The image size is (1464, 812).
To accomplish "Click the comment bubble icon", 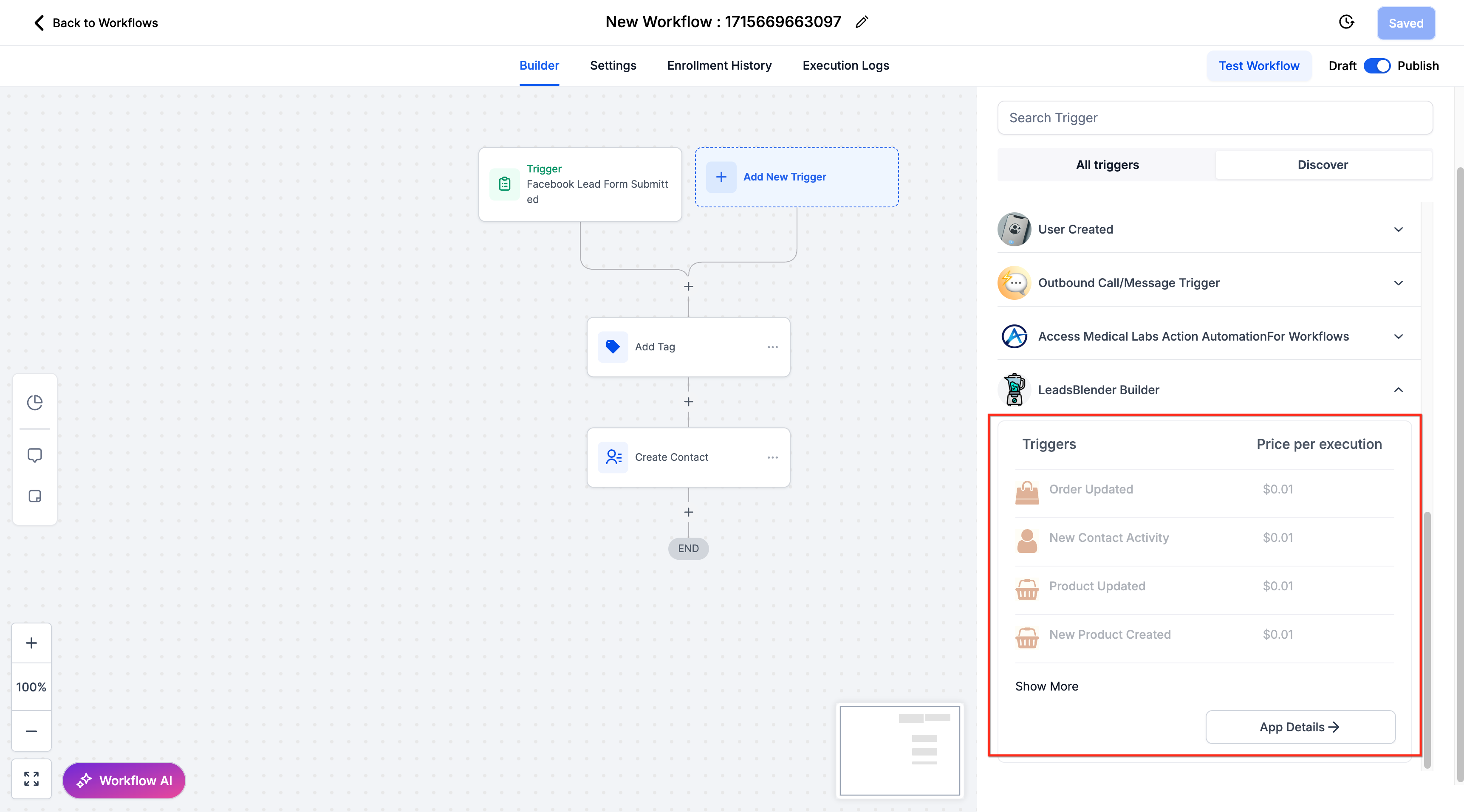I will [x=35, y=455].
